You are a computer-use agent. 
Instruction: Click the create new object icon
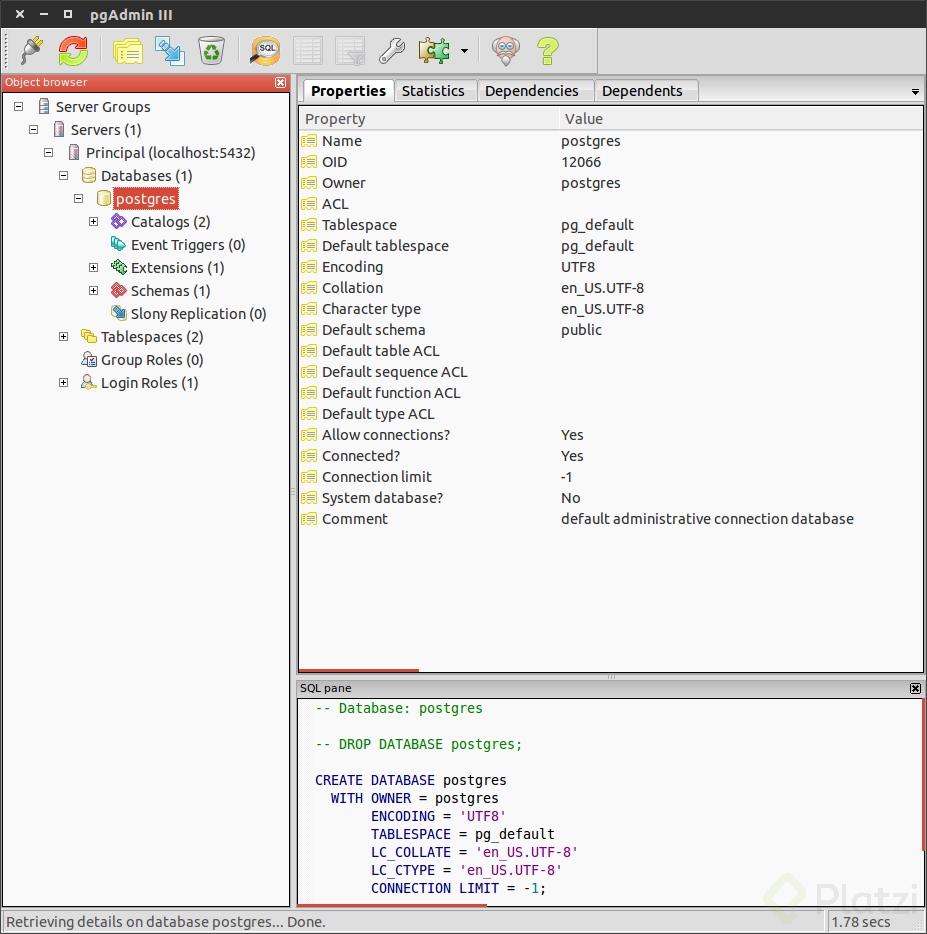[x=170, y=50]
